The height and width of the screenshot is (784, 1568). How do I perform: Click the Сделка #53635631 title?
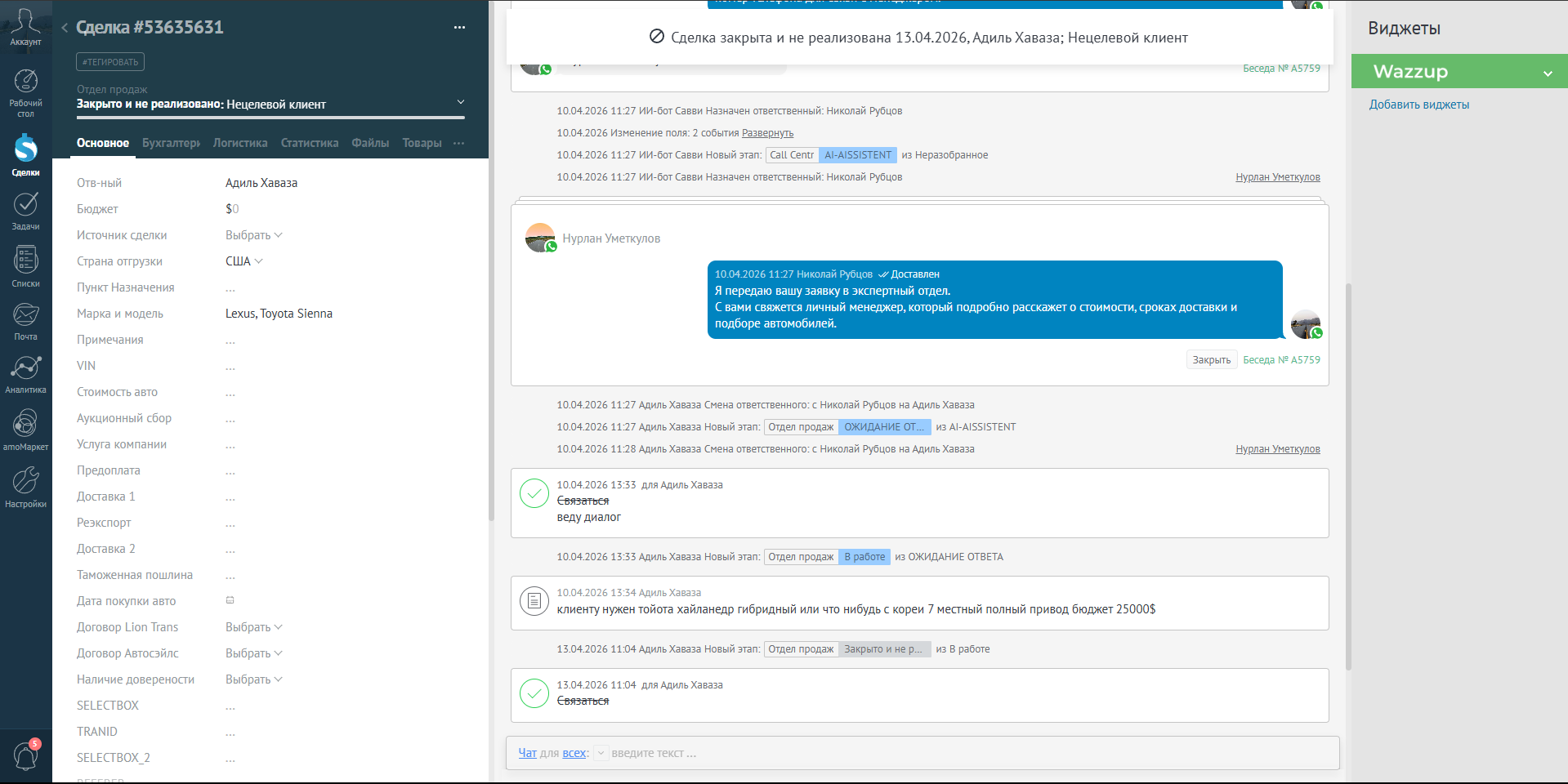pyautogui.click(x=150, y=28)
